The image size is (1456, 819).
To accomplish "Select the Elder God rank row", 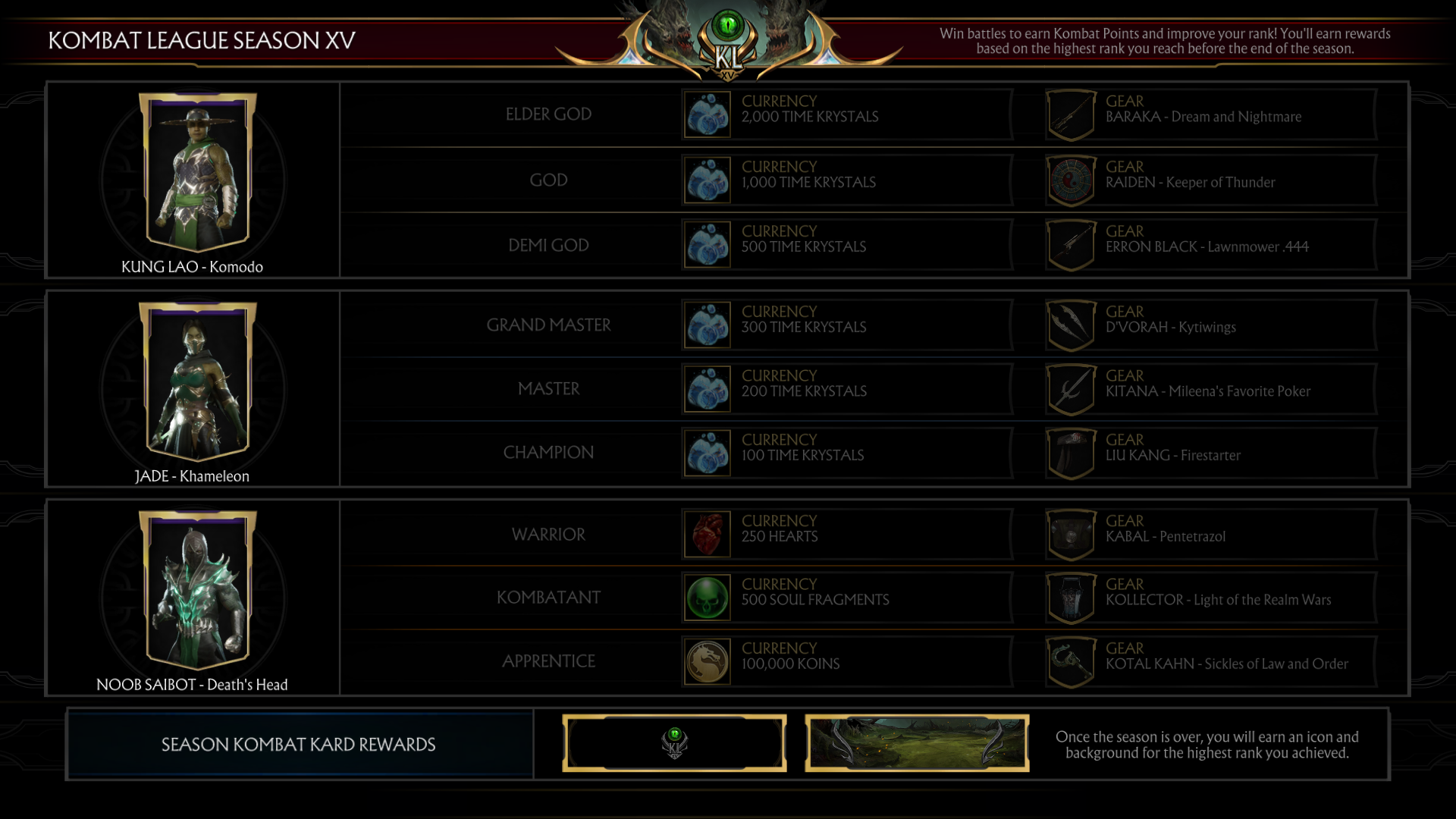I will [x=874, y=115].
